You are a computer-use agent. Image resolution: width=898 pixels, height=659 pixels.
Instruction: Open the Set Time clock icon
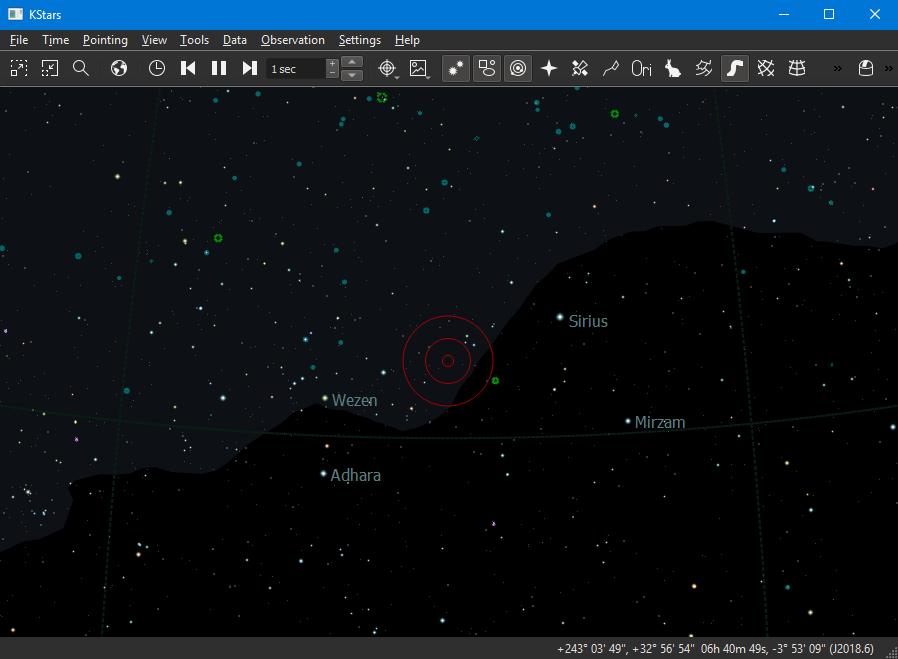156,69
